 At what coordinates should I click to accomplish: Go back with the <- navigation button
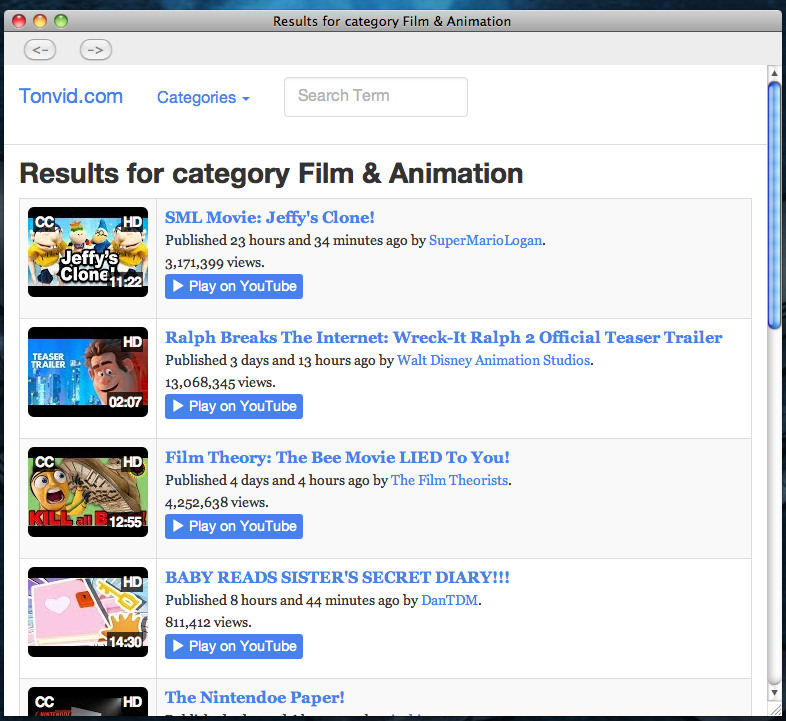(x=40, y=50)
